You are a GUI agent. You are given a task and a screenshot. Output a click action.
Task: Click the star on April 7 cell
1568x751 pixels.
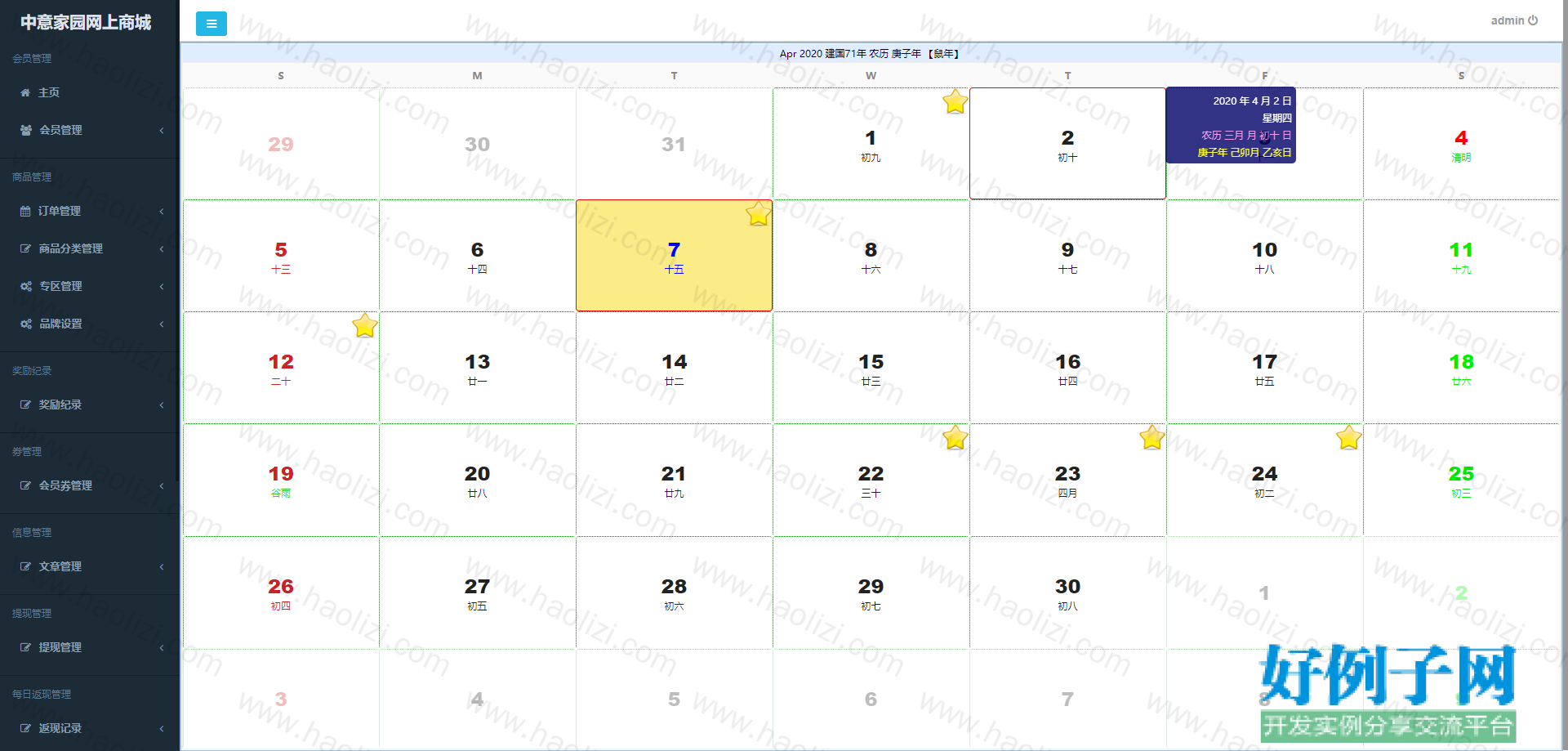(758, 214)
